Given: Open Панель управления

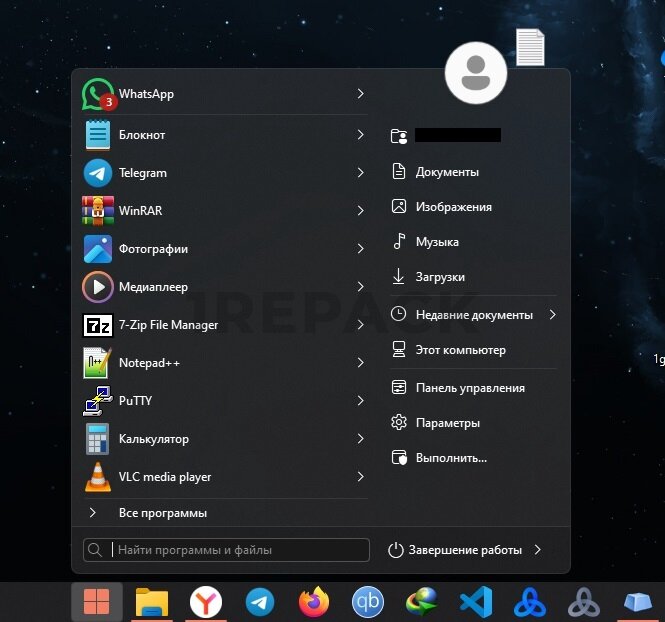Looking at the screenshot, I should (x=469, y=388).
